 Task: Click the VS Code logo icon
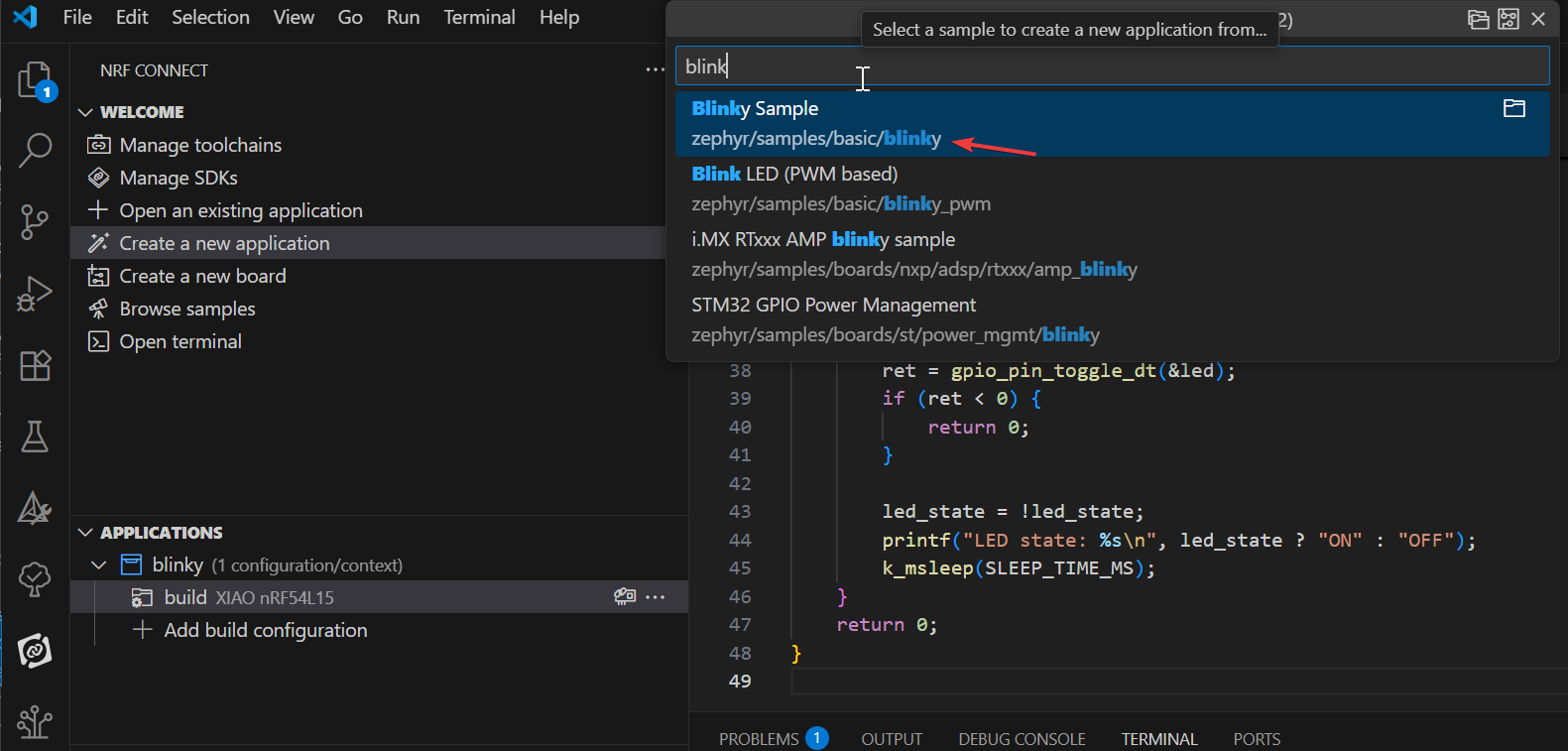[25, 17]
